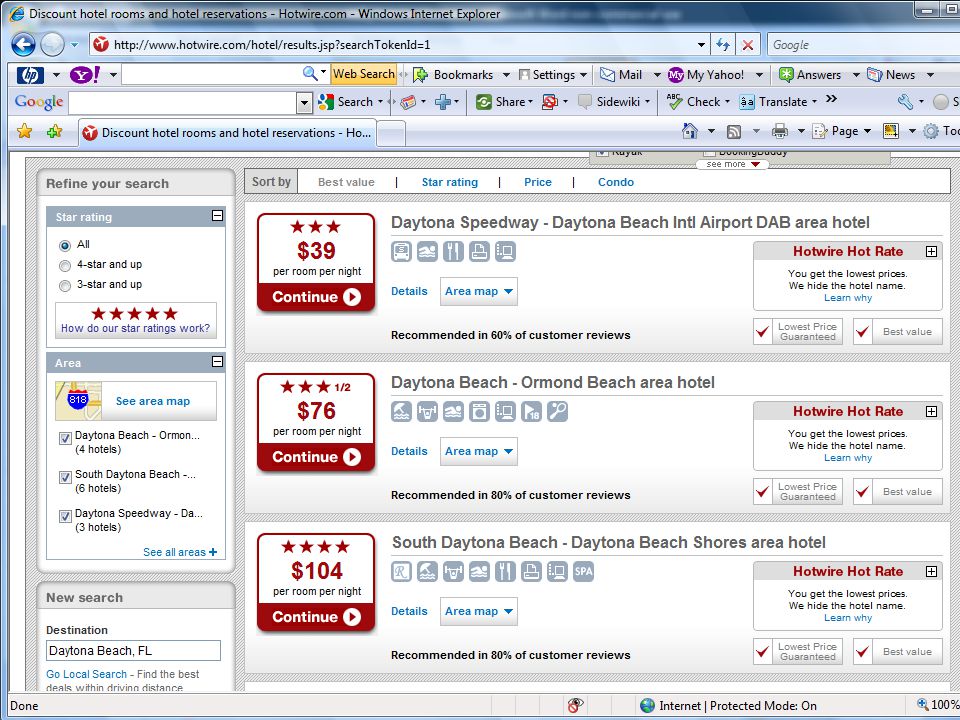
Task: Switch to Discount hotel rooms browser tab
Action: (227, 132)
